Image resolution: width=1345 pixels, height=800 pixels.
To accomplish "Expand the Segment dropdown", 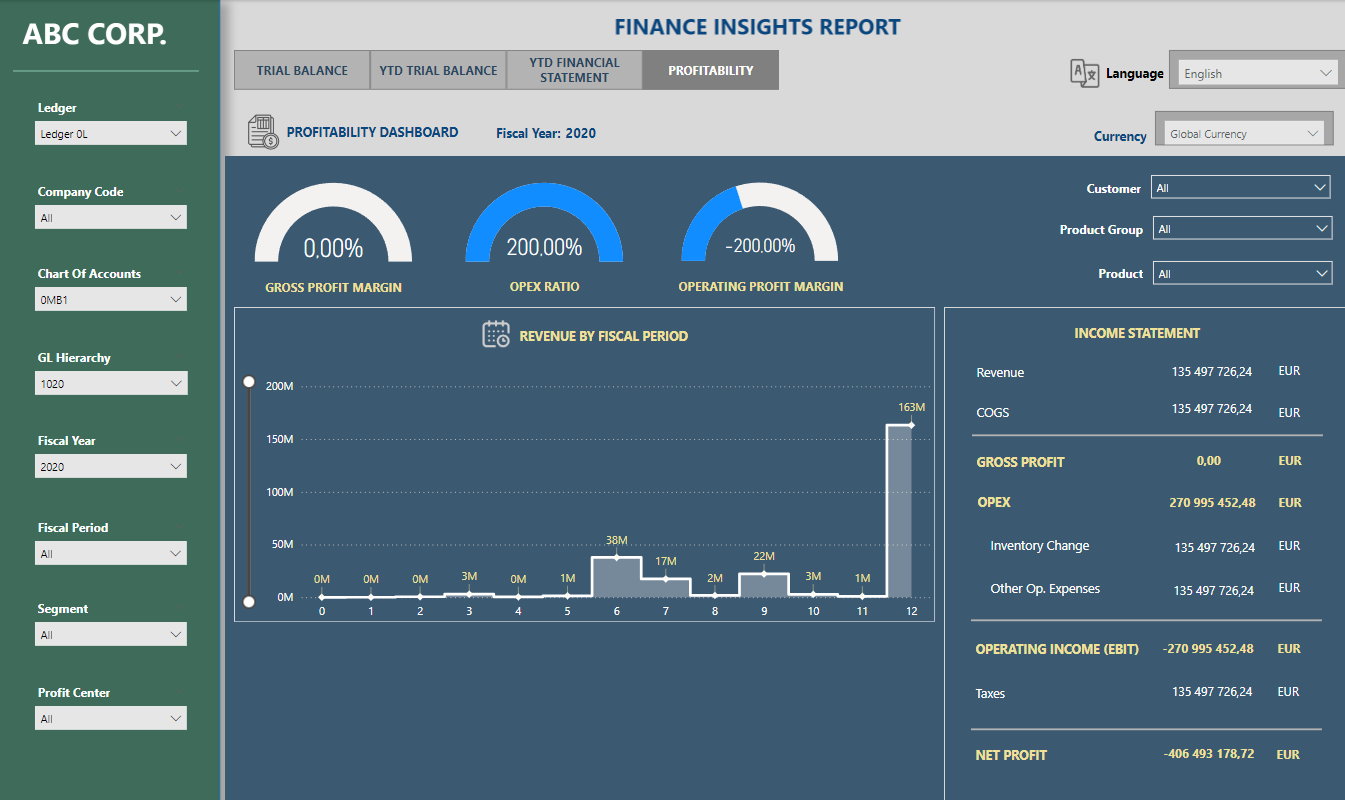I will [111, 634].
